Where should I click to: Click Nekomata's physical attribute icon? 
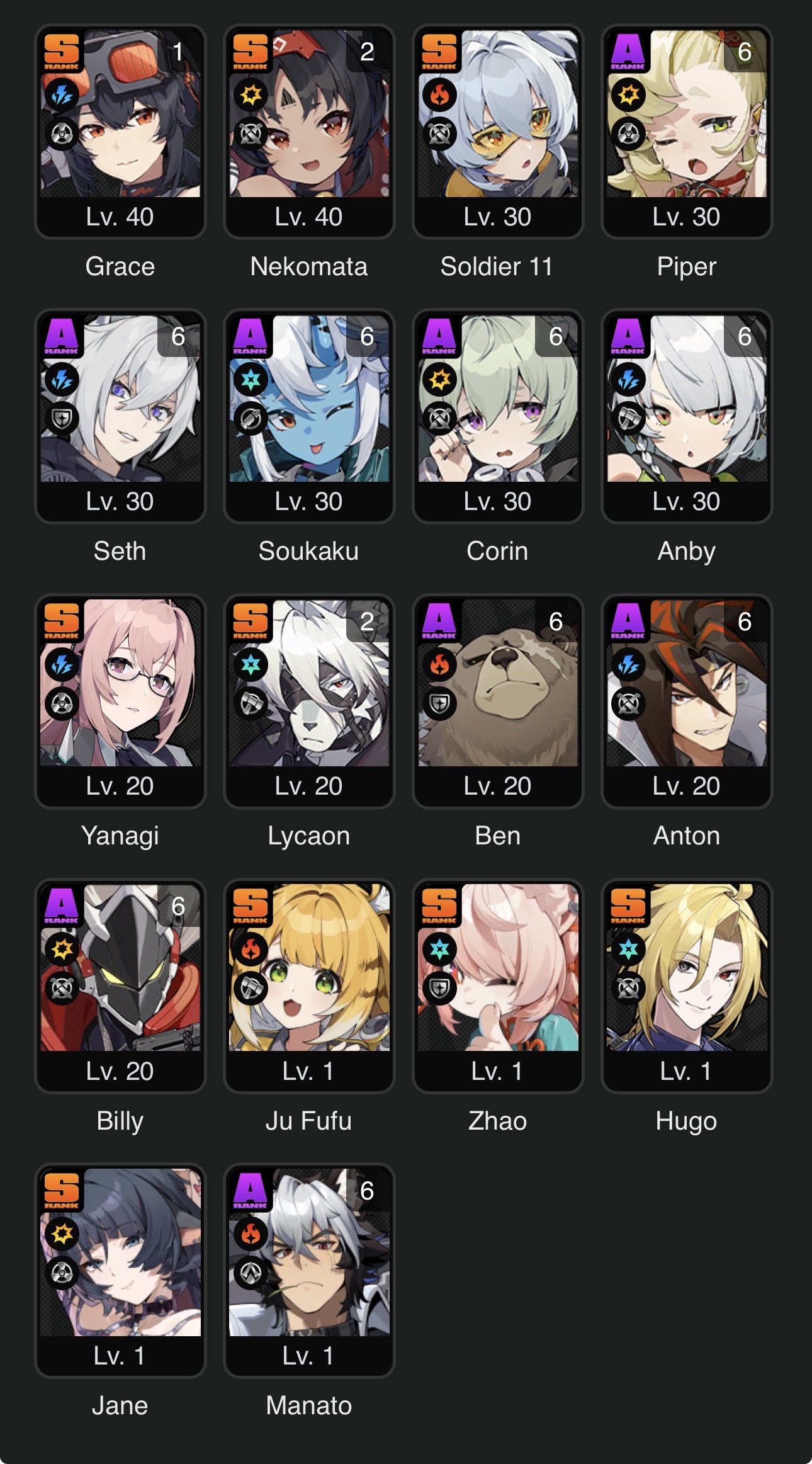[251, 95]
